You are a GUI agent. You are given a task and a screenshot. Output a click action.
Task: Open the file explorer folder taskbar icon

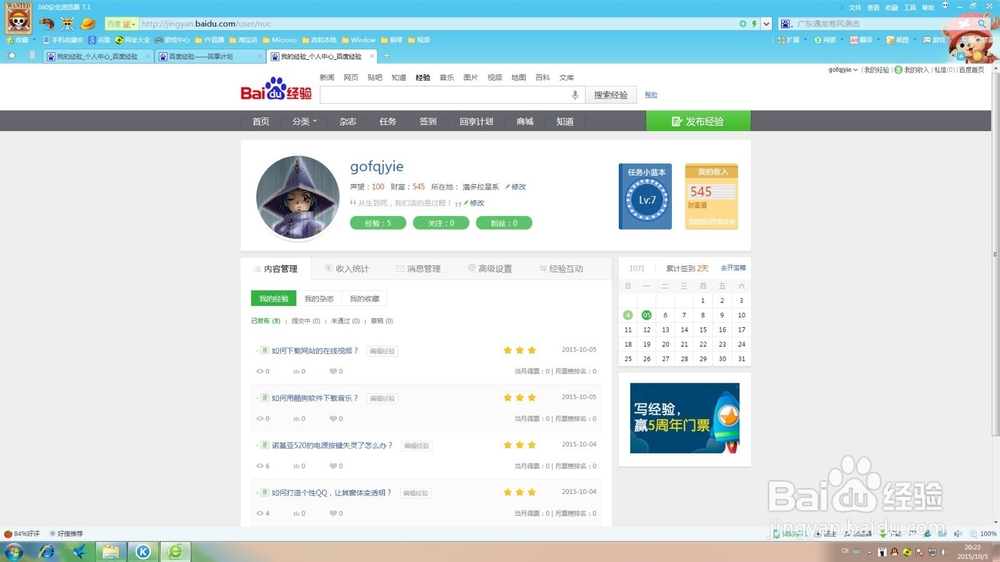[110, 552]
